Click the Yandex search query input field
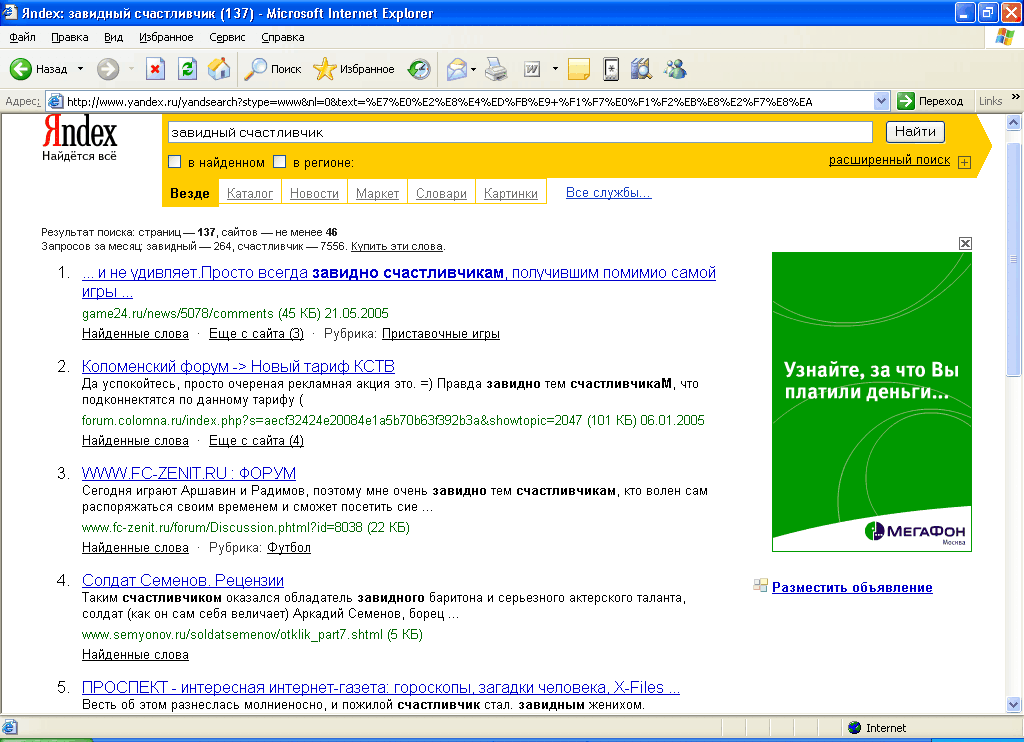Image resolution: width=1024 pixels, height=742 pixels. tap(520, 132)
